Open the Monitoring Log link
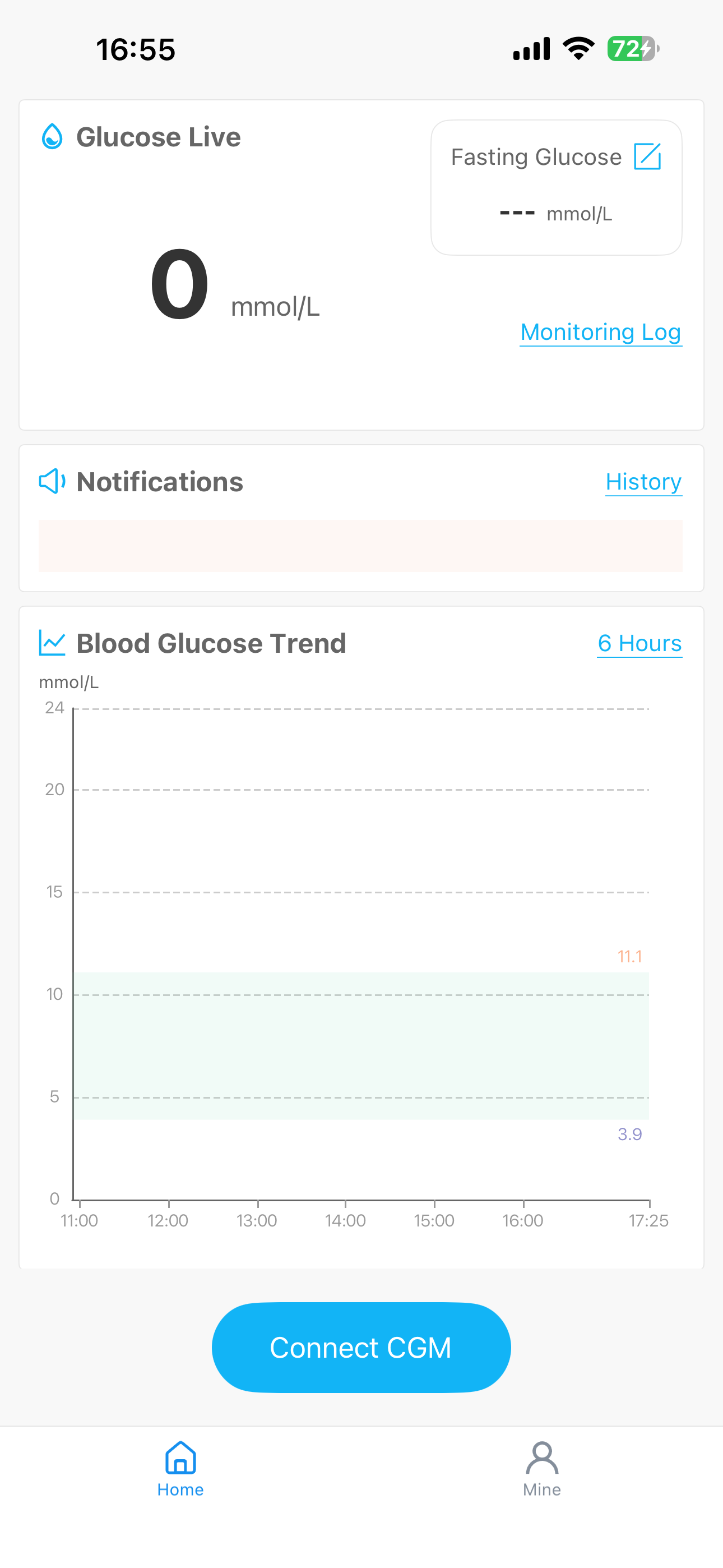The width and height of the screenshot is (723, 1568). click(601, 333)
